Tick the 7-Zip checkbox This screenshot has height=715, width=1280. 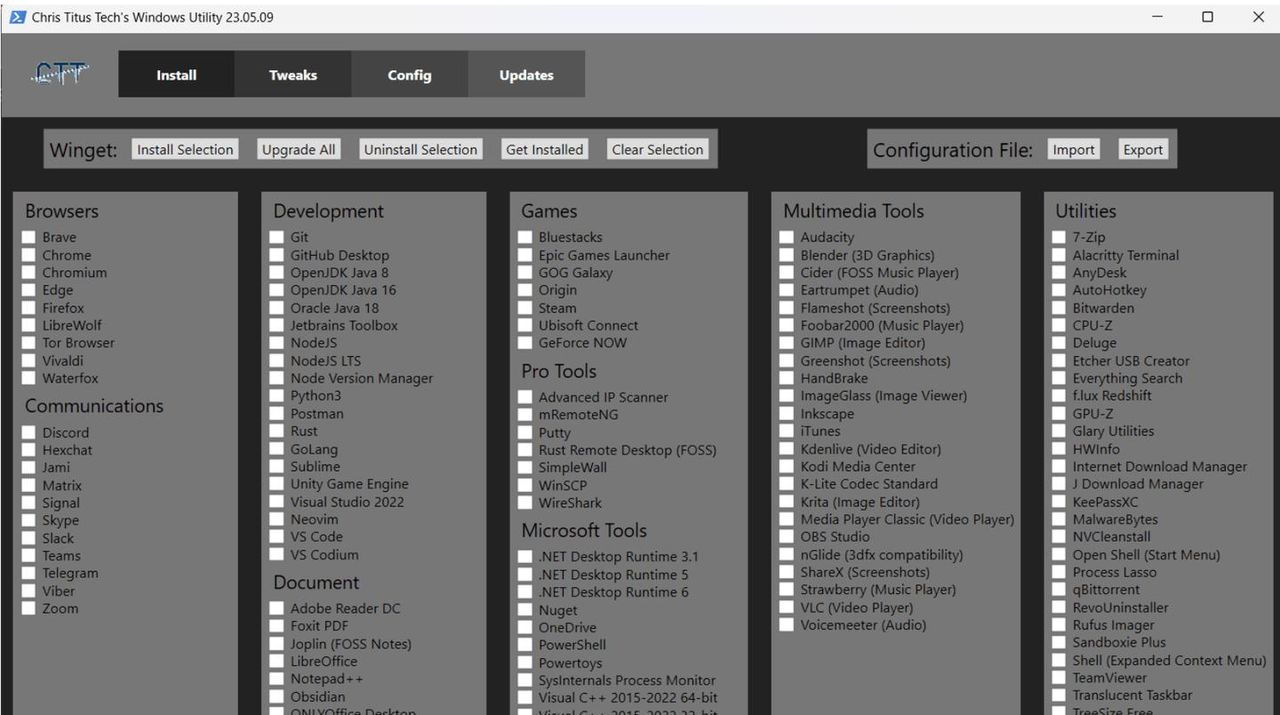[x=1059, y=238]
